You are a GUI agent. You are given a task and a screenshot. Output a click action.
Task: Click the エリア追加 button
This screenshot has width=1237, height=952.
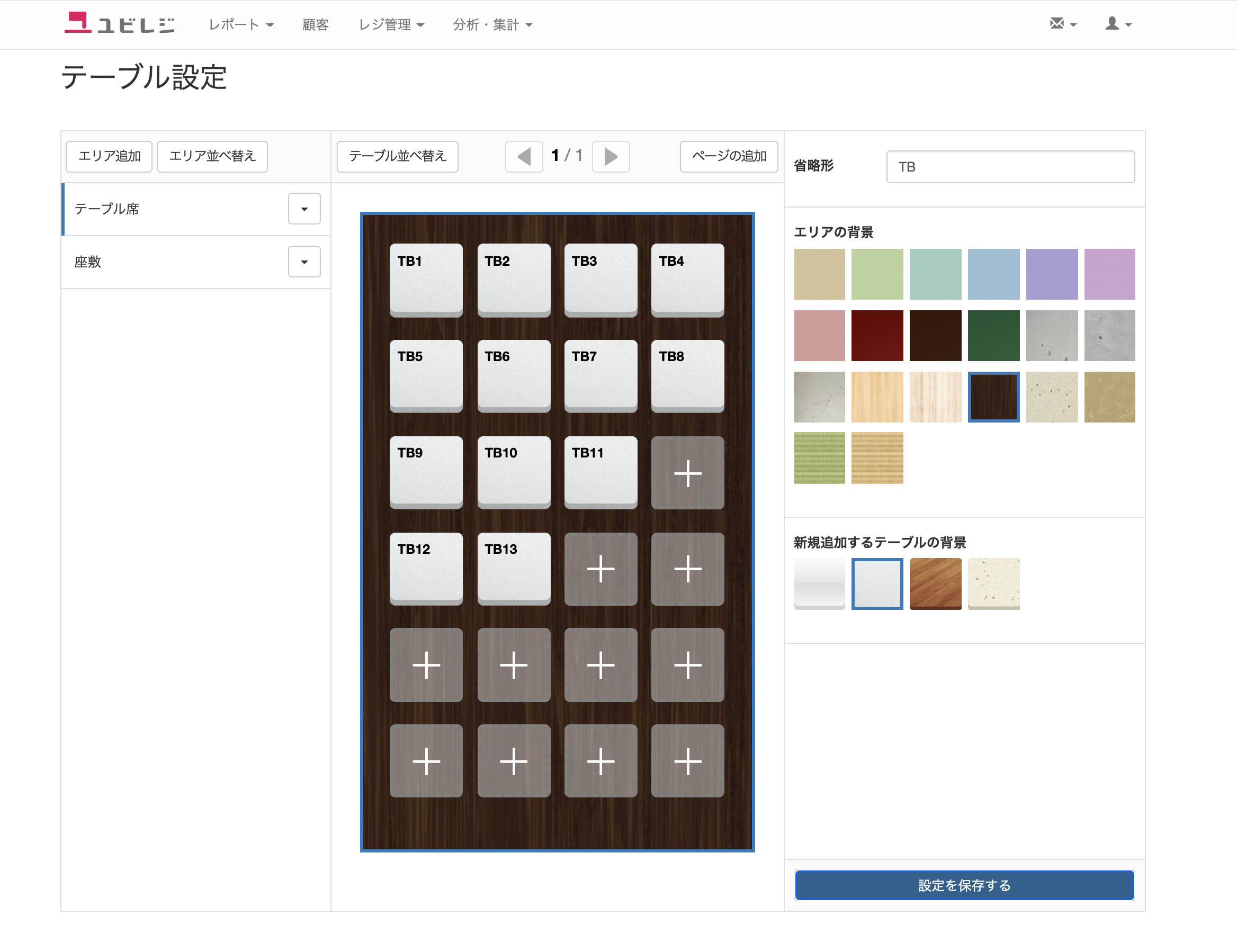(109, 156)
